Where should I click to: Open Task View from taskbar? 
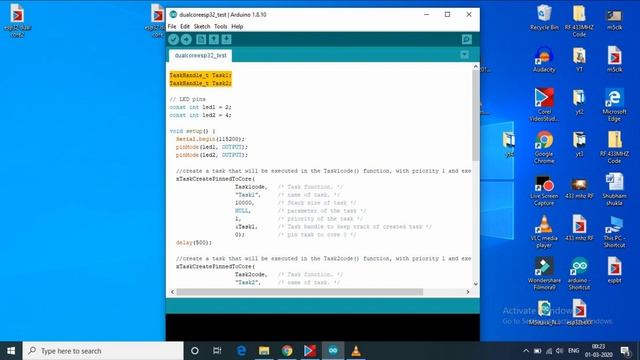pyautogui.click(x=217, y=351)
